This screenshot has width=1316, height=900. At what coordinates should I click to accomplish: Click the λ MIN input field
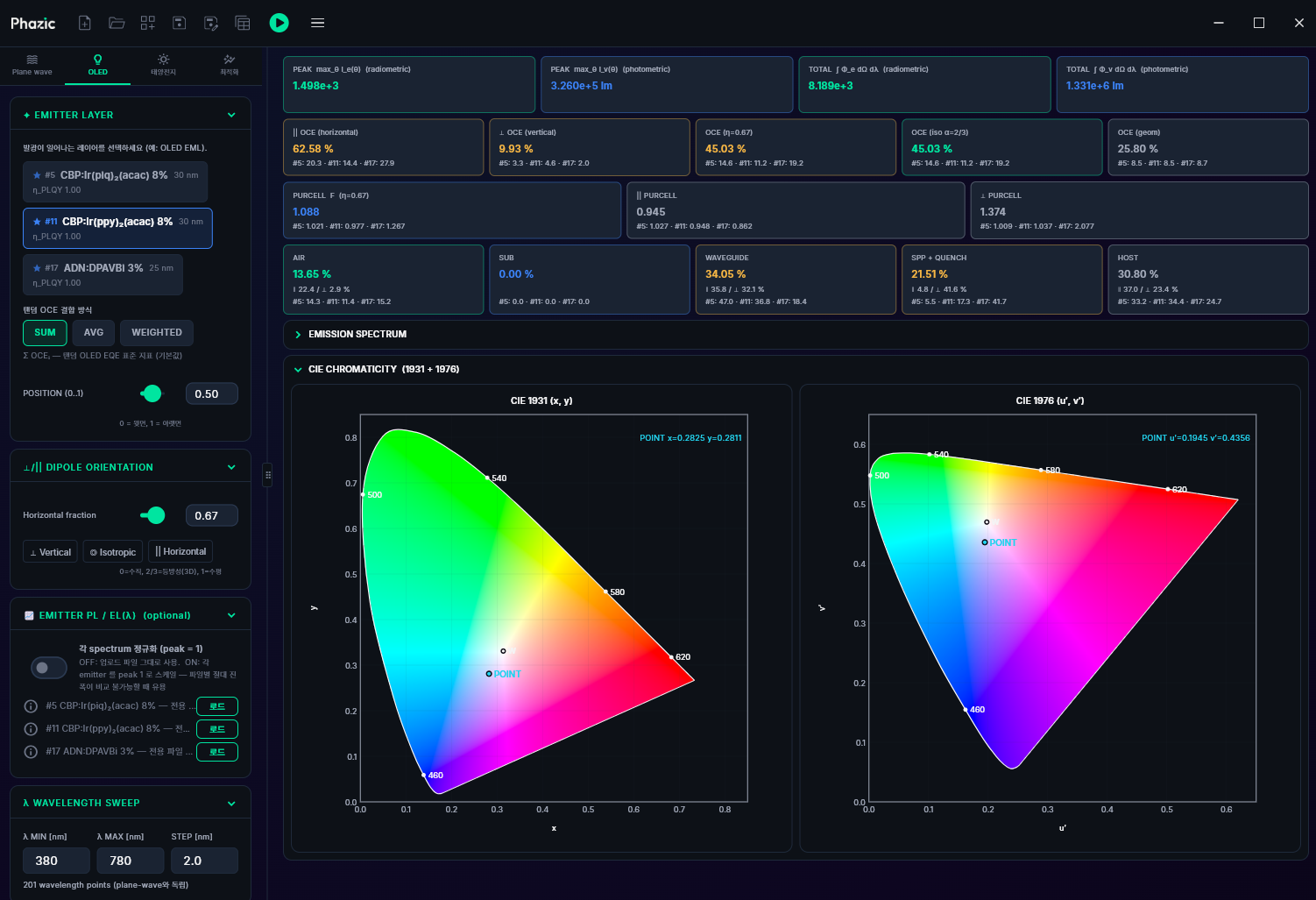[56, 861]
